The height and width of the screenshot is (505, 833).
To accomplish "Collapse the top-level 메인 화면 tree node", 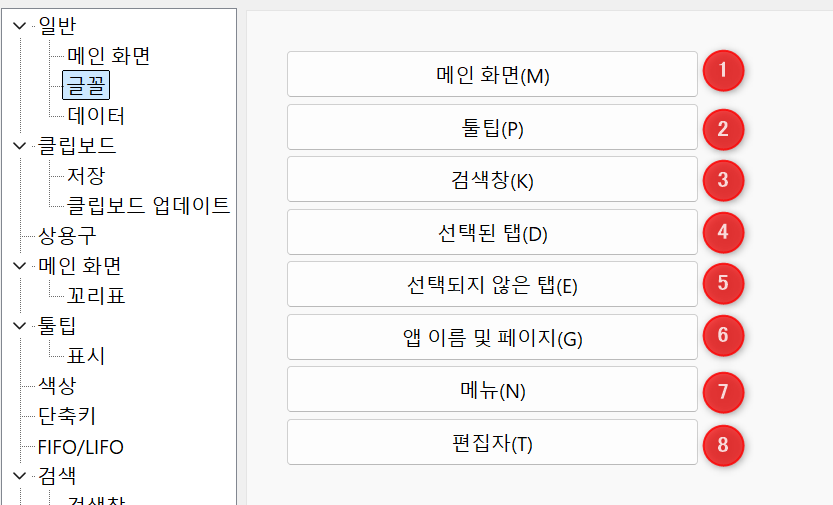I will 20,266.
